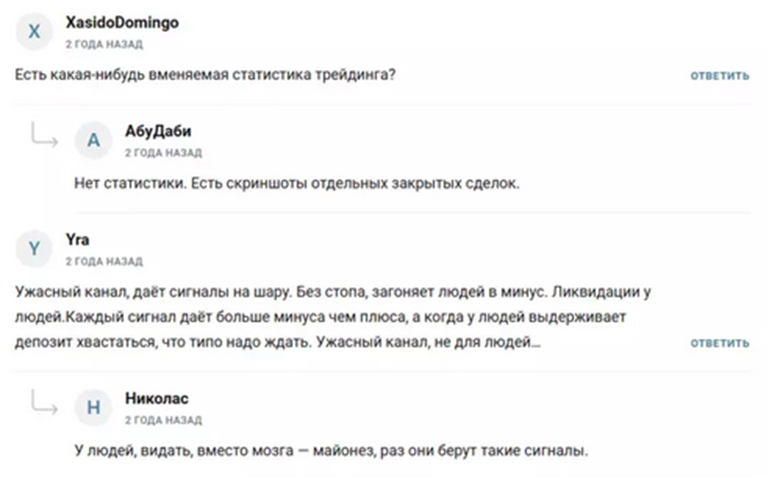Image resolution: width=769 pixels, height=477 pixels.
Task: Click the timestamp under АбуДаби
Action: [x=163, y=153]
